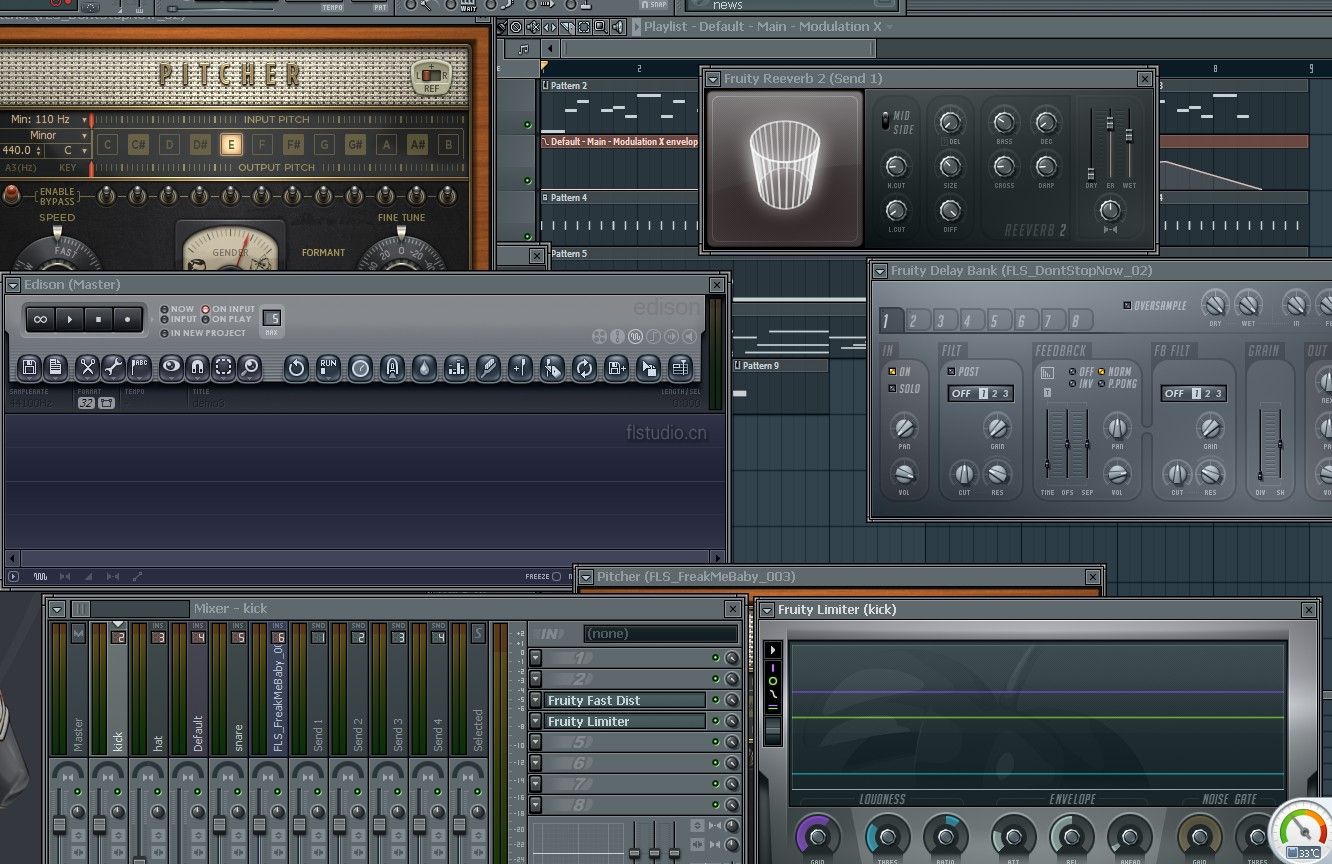The height and width of the screenshot is (864, 1332).
Task: Click Edison's stopwatch time-stretch icon
Action: tap(360, 367)
